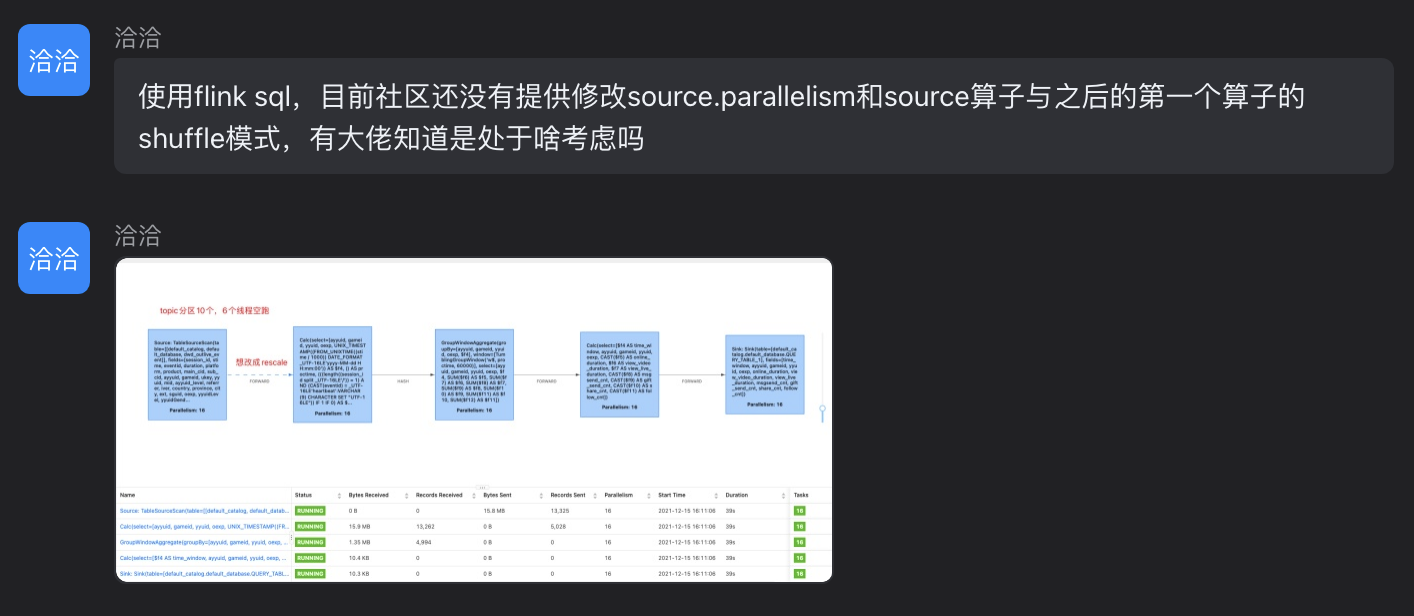1414x616 pixels.
Task: Click the Source: TableSourceScan node in the graph
Action: pyautogui.click(x=188, y=374)
